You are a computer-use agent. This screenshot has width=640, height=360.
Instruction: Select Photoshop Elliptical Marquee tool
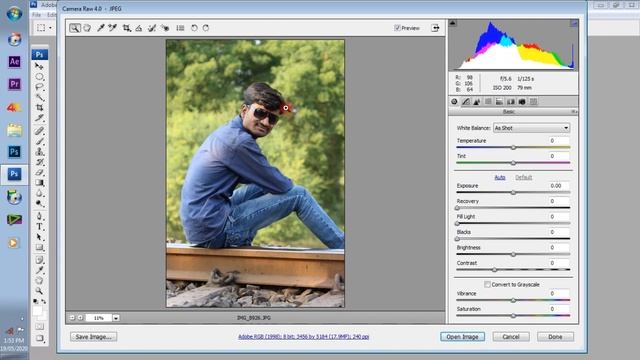pyautogui.click(x=39, y=76)
